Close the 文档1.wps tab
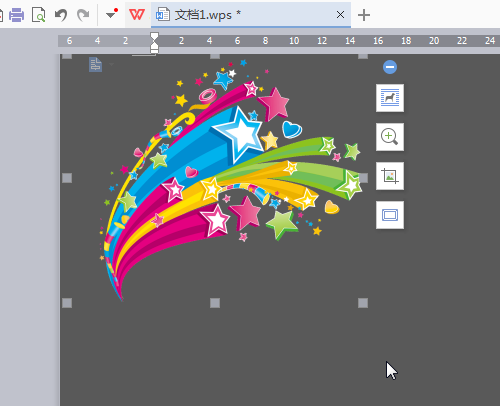500x406 pixels. click(x=340, y=15)
